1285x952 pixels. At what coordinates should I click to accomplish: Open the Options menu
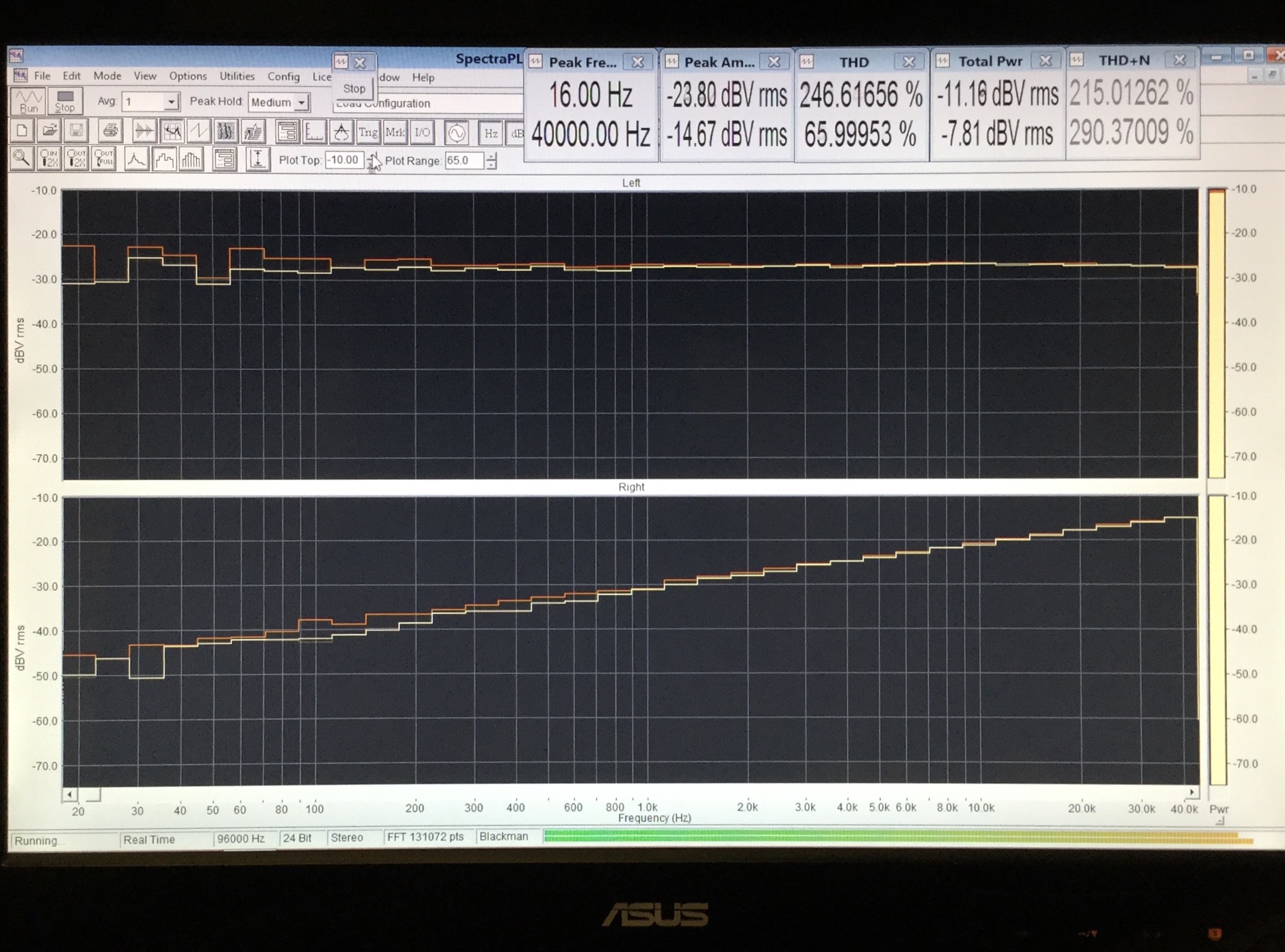click(188, 76)
